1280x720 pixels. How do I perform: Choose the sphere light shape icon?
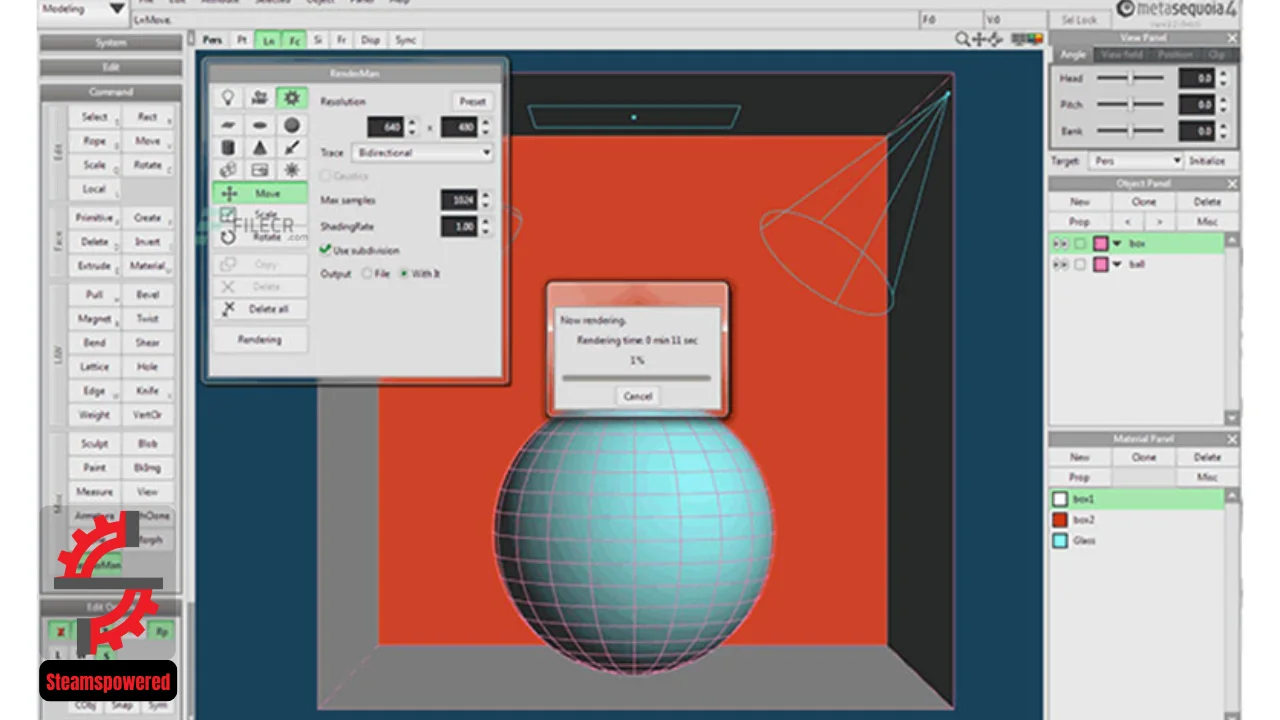coord(291,125)
